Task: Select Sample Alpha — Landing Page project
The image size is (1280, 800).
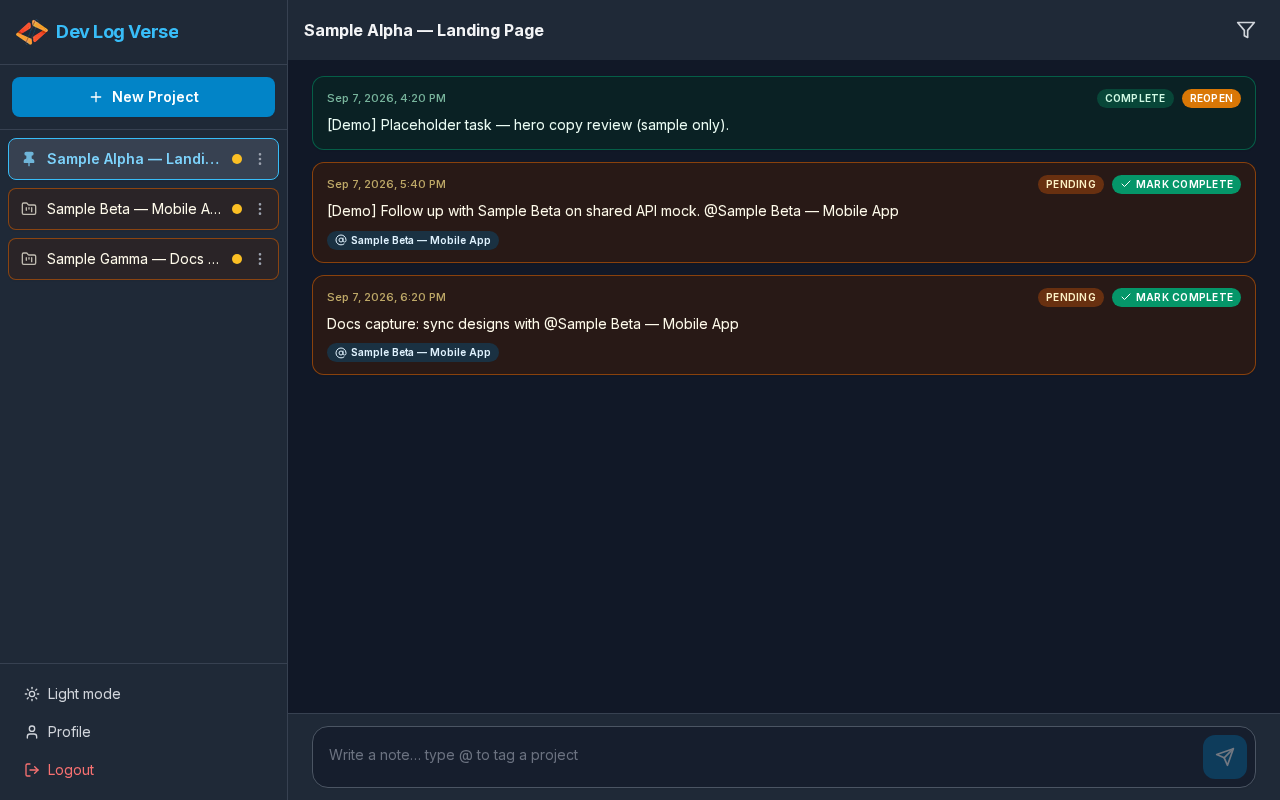Action: [143, 159]
